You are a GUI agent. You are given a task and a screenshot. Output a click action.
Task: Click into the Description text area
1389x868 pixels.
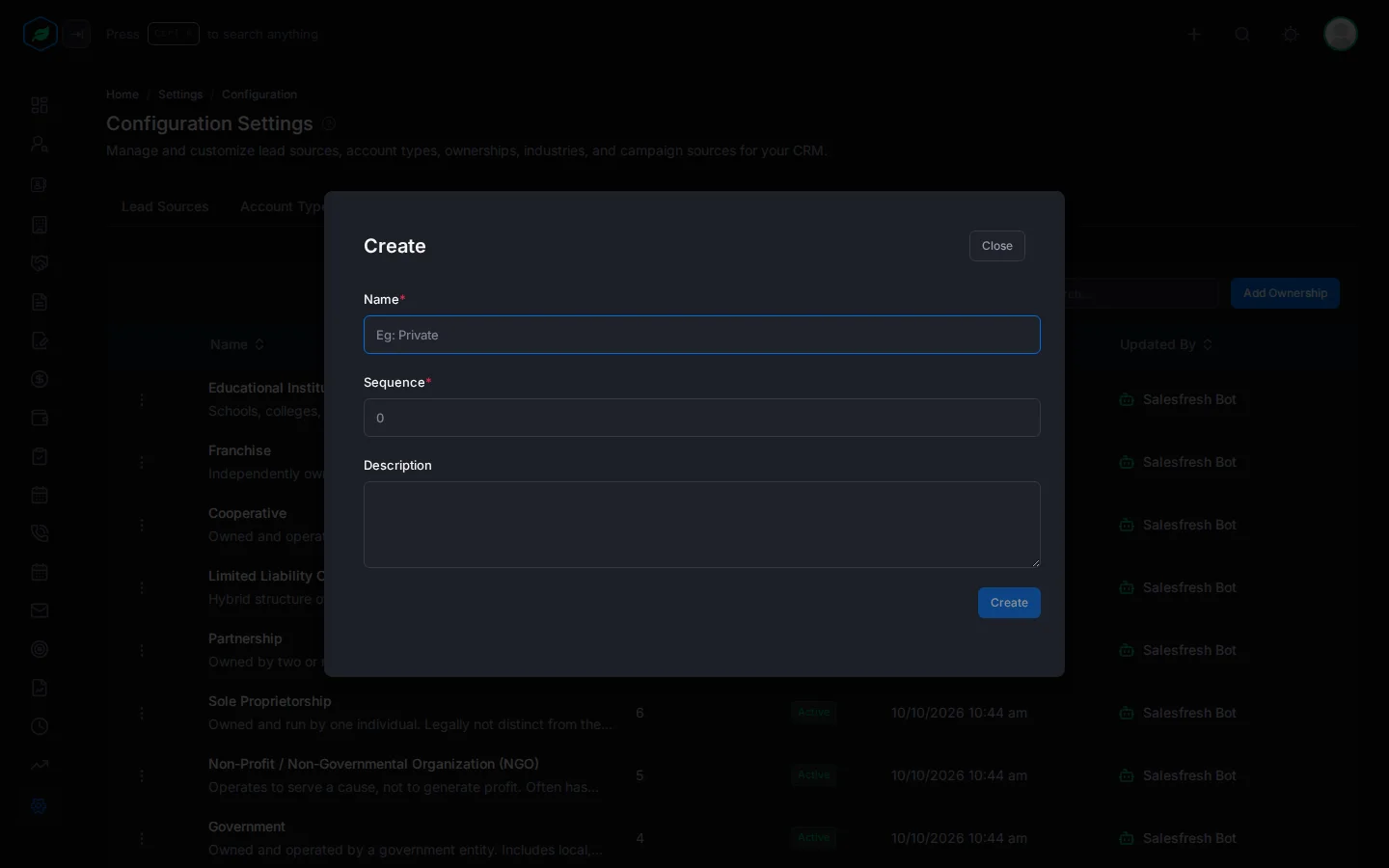coord(702,525)
